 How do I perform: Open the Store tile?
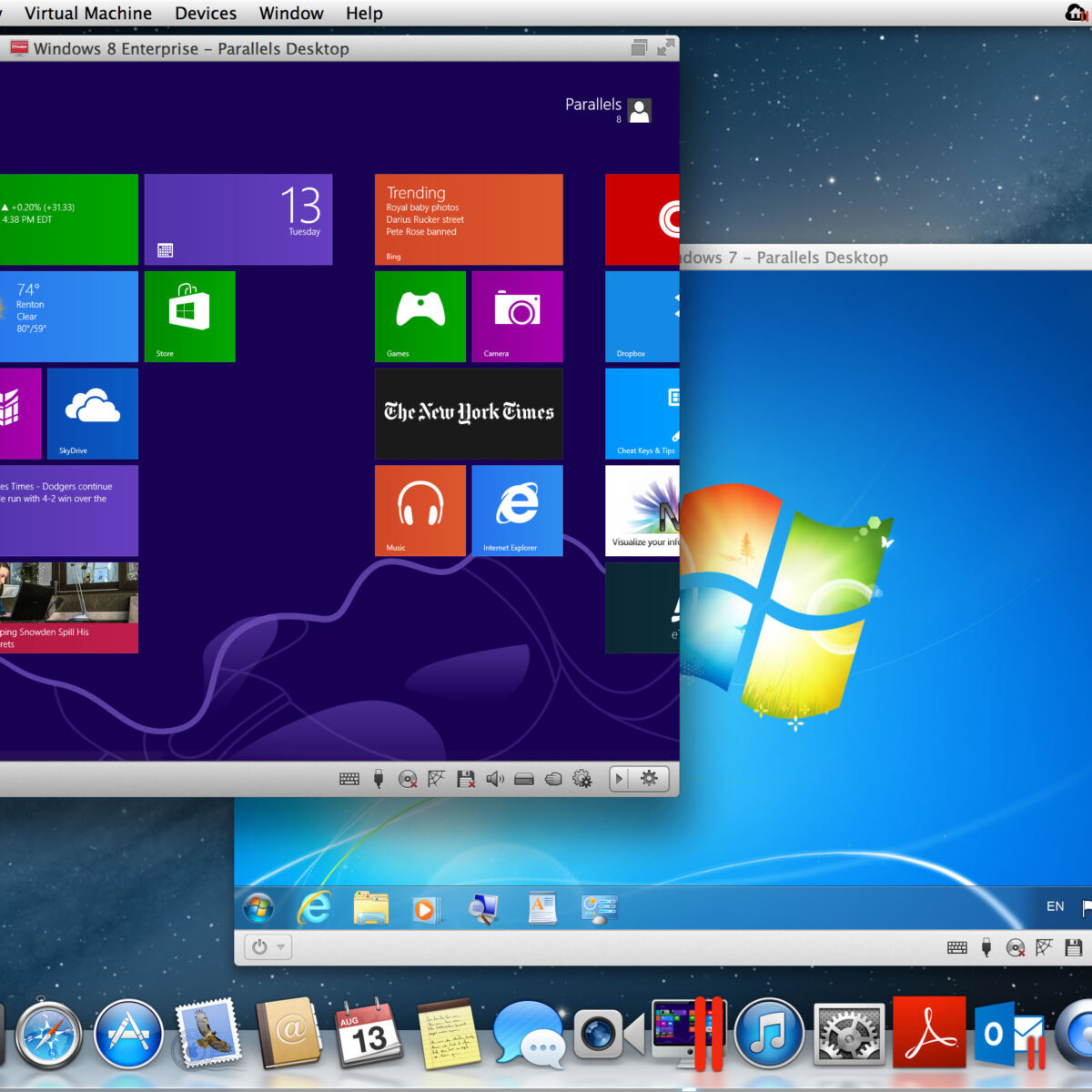[190, 317]
